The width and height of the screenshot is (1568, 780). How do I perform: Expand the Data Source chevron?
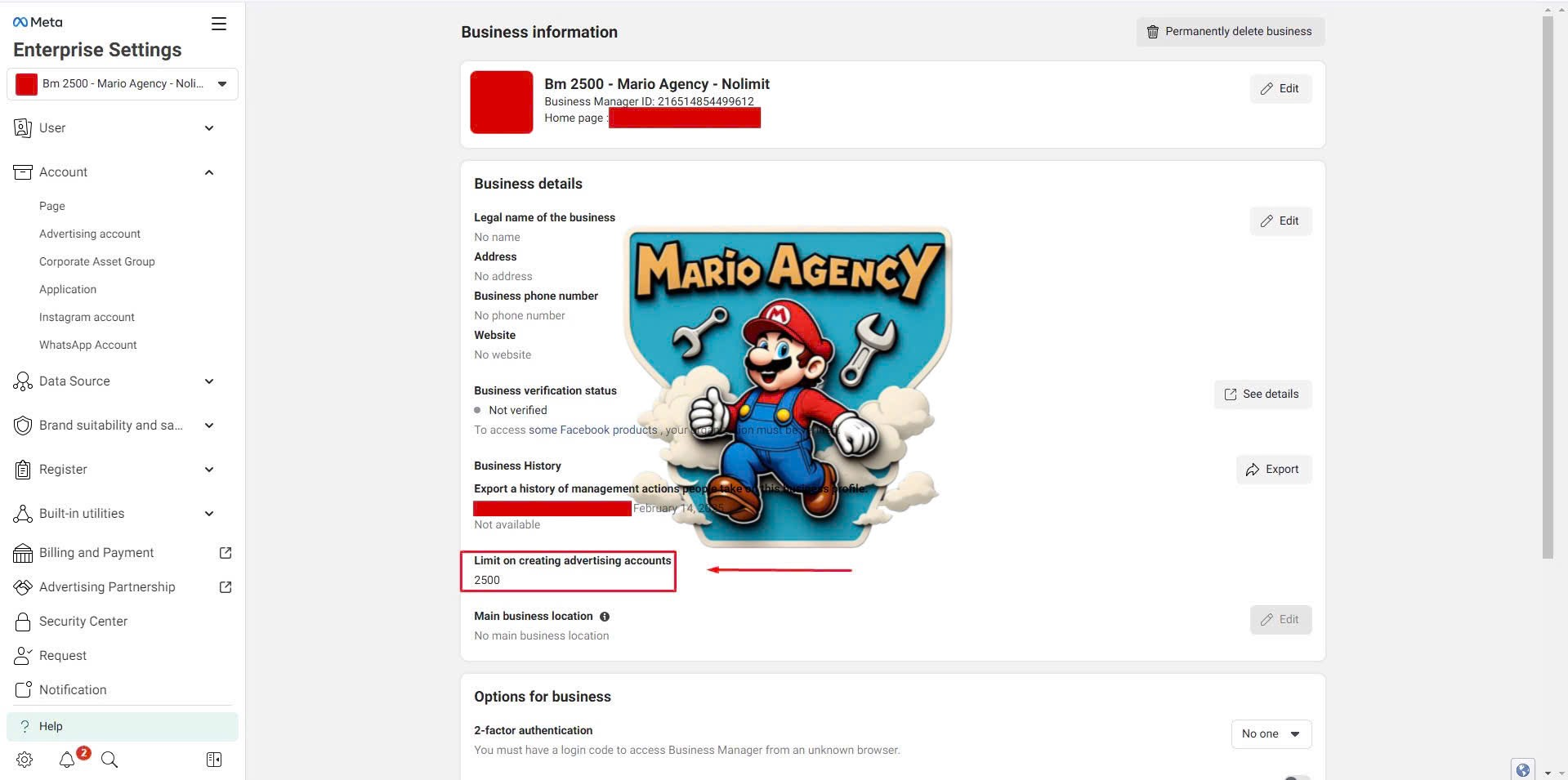(x=209, y=381)
